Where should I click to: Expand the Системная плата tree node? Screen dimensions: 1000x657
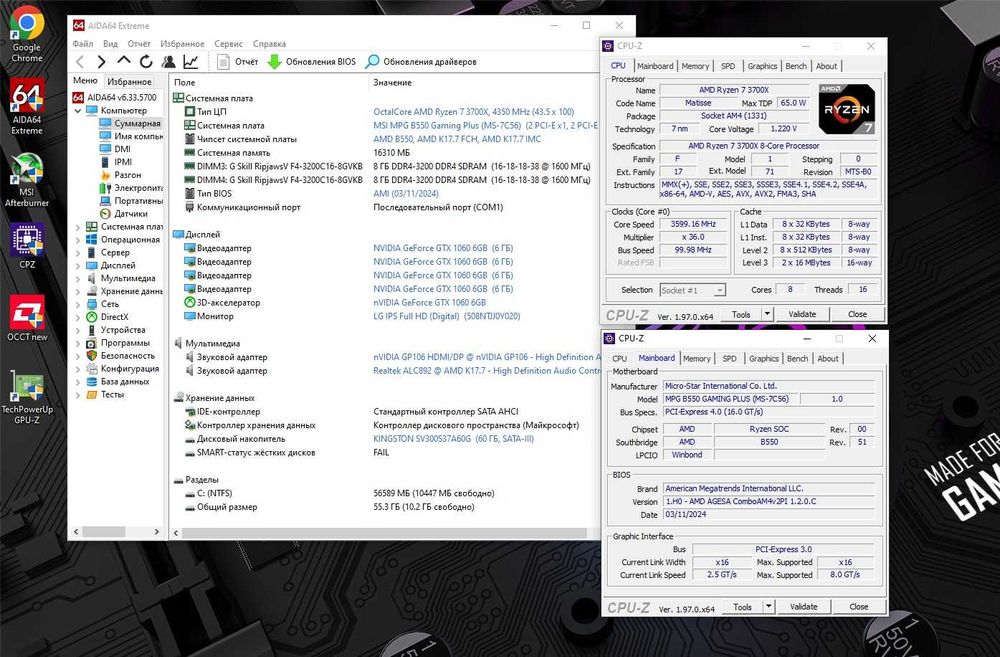click(x=78, y=226)
